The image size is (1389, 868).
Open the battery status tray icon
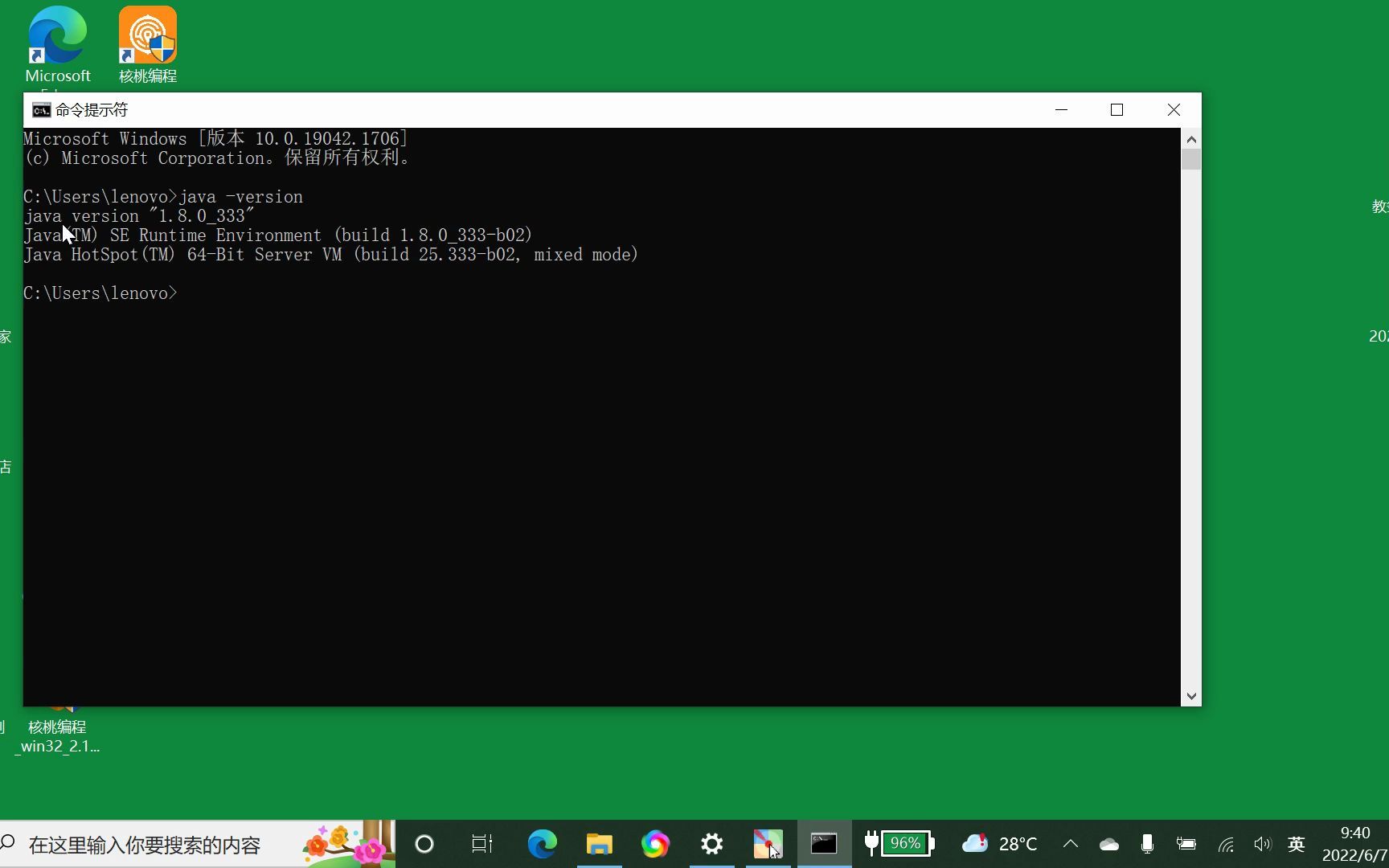pos(1186,844)
